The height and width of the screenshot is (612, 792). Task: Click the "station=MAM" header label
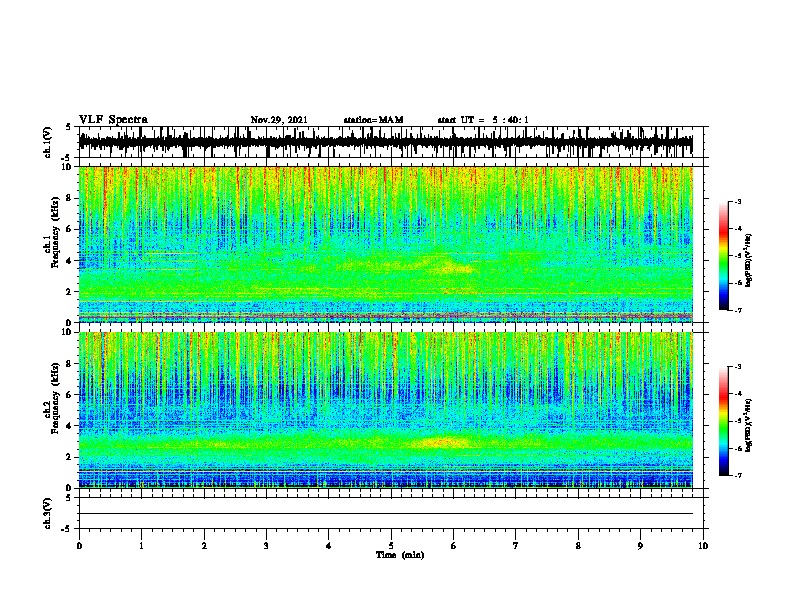373,120
